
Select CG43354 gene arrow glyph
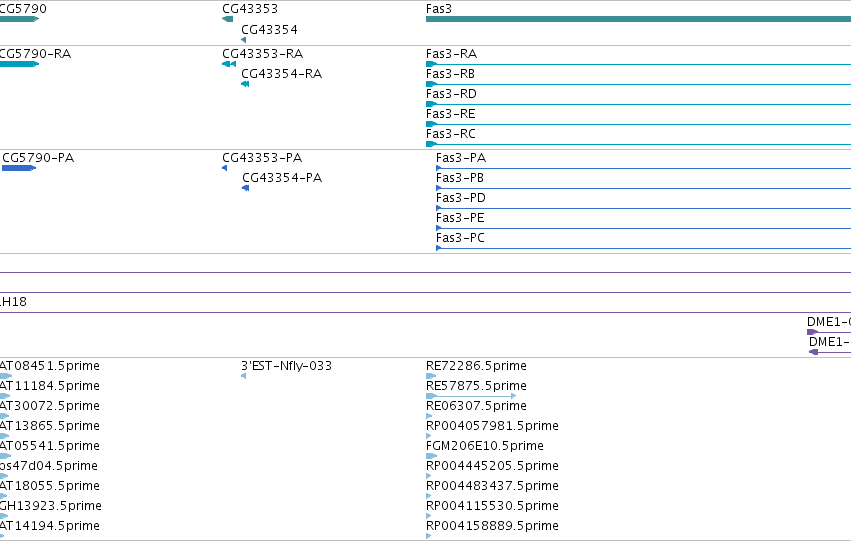(244, 40)
